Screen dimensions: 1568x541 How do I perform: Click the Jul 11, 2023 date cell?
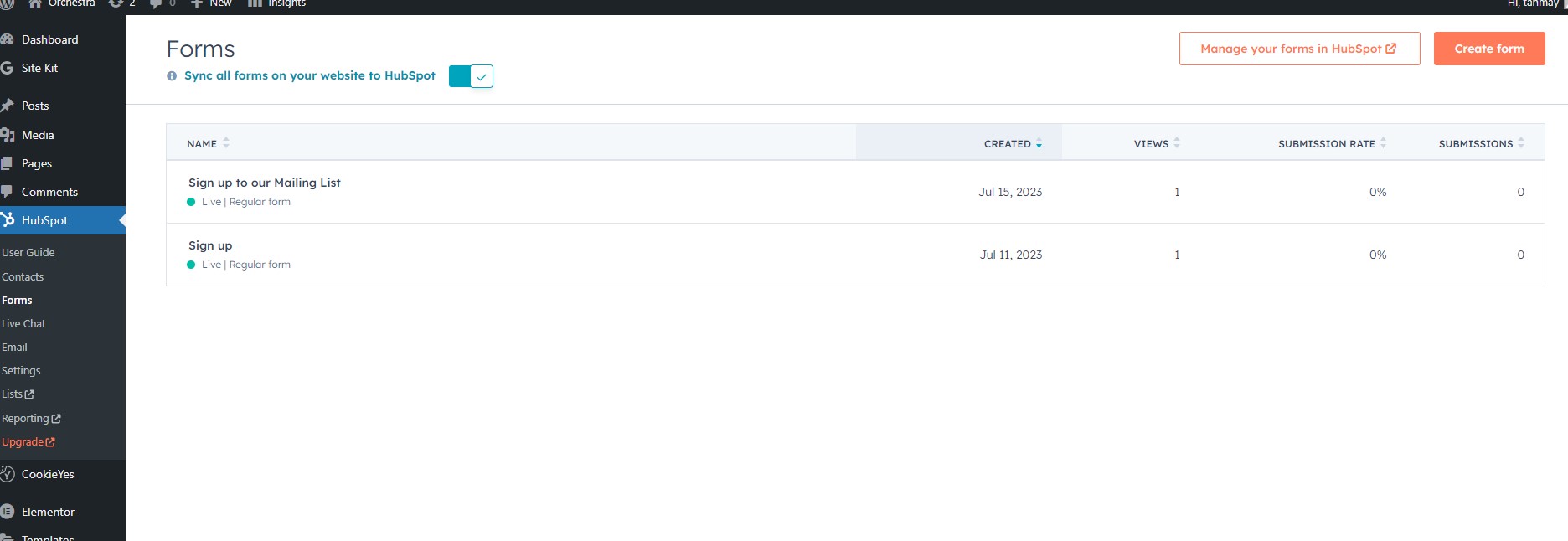click(1011, 255)
